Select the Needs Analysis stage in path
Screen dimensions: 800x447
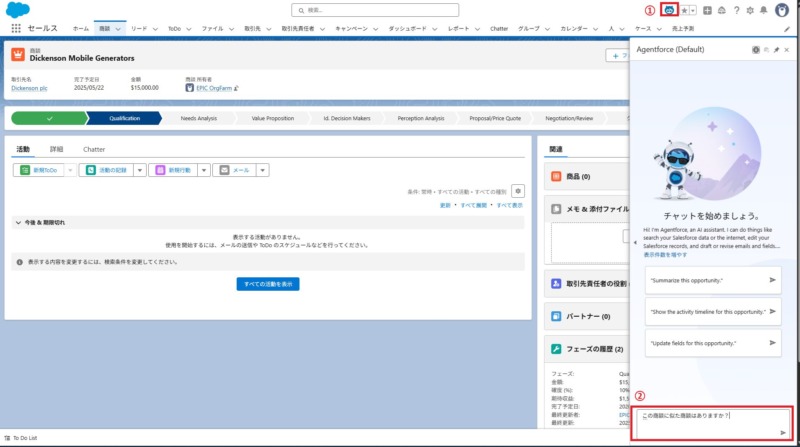point(198,118)
